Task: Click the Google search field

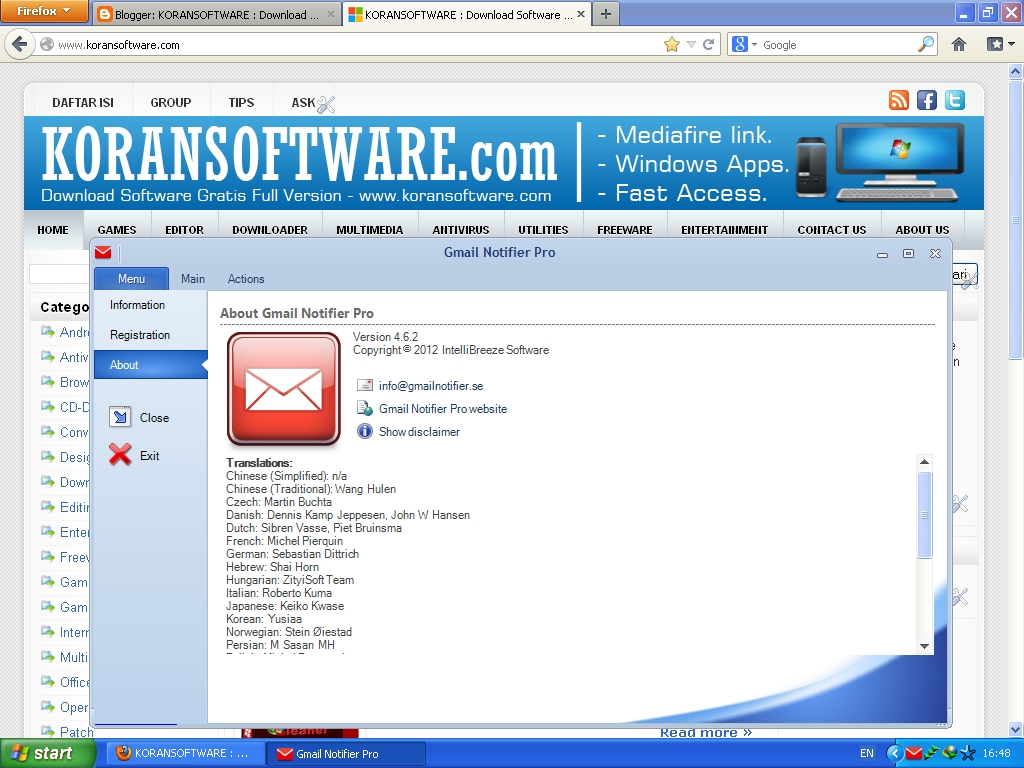Action: point(837,44)
